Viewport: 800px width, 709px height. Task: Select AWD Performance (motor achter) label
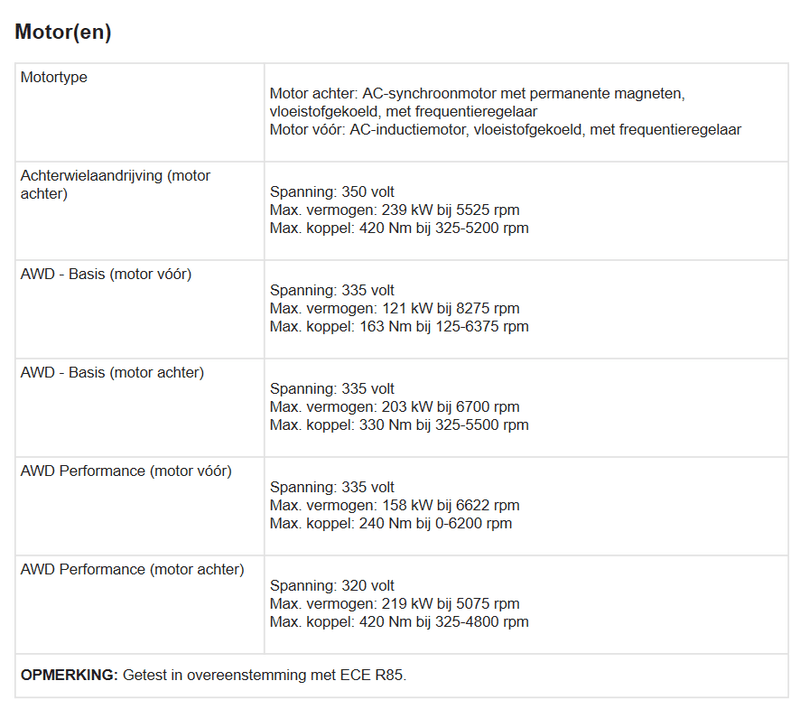click(x=132, y=569)
